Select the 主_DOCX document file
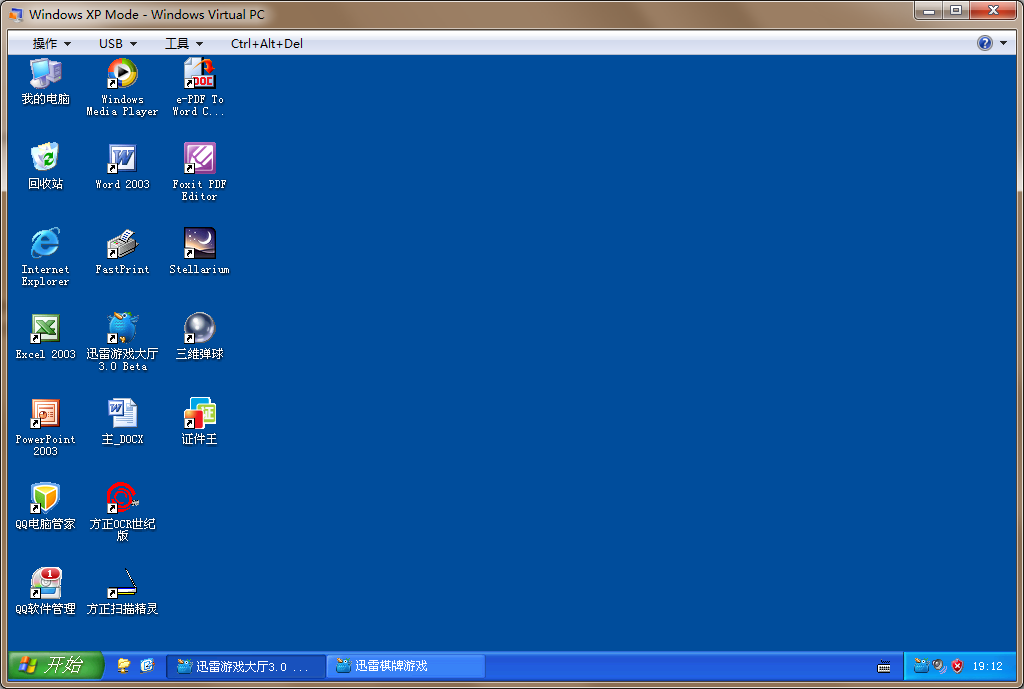1024x689 pixels. tap(122, 421)
